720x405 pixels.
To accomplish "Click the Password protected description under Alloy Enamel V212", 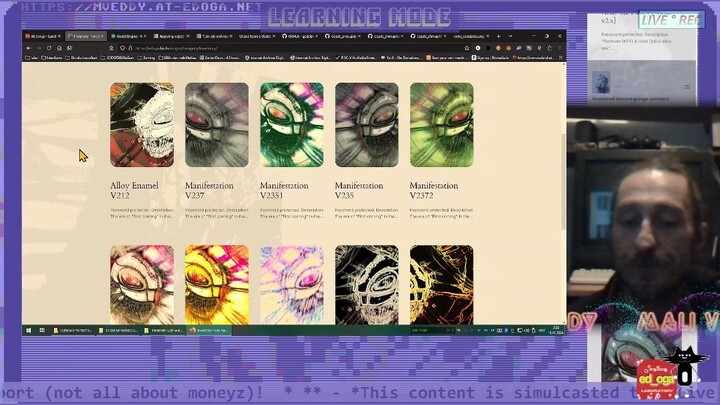I will click(142, 213).
